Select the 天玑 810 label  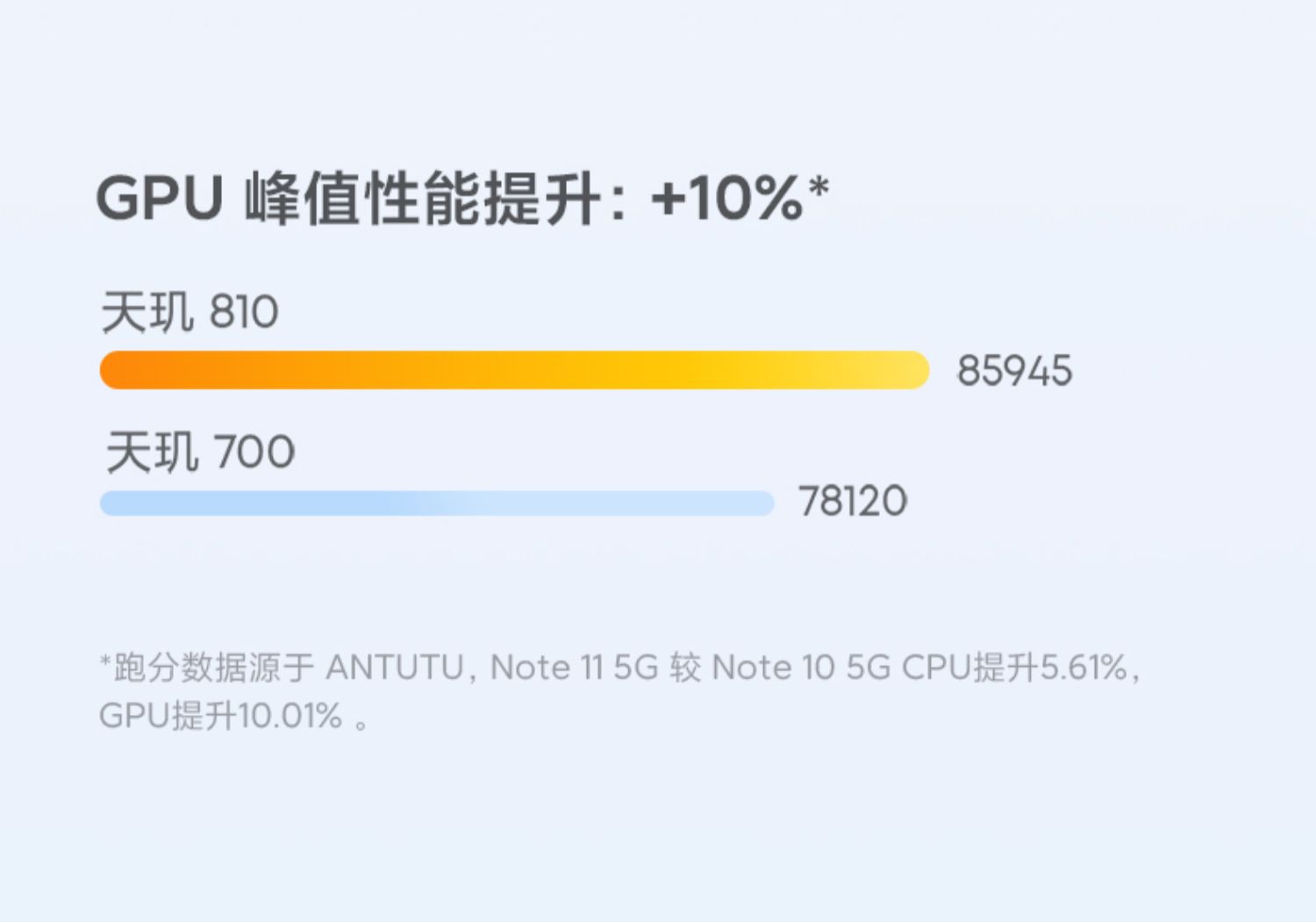[x=190, y=312]
